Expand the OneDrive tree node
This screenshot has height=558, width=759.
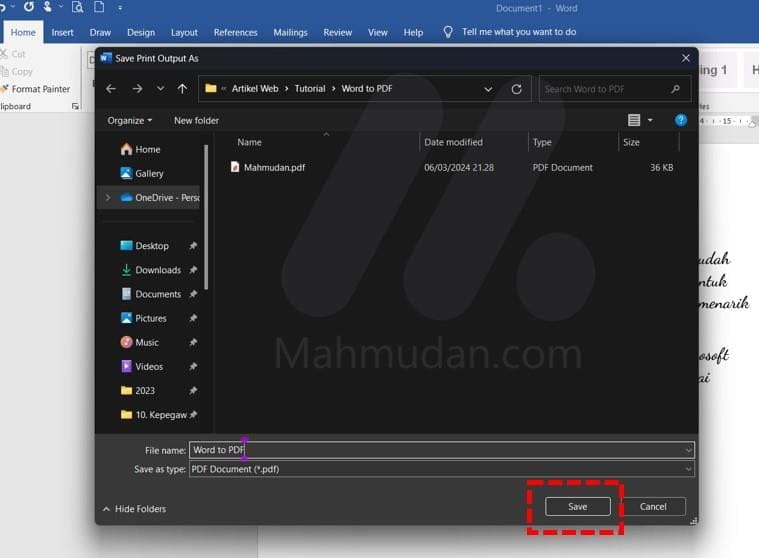tap(107, 198)
